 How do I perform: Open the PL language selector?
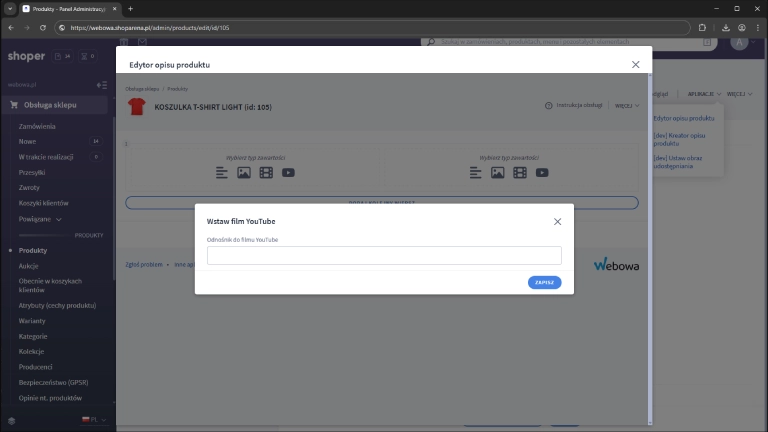(95, 421)
